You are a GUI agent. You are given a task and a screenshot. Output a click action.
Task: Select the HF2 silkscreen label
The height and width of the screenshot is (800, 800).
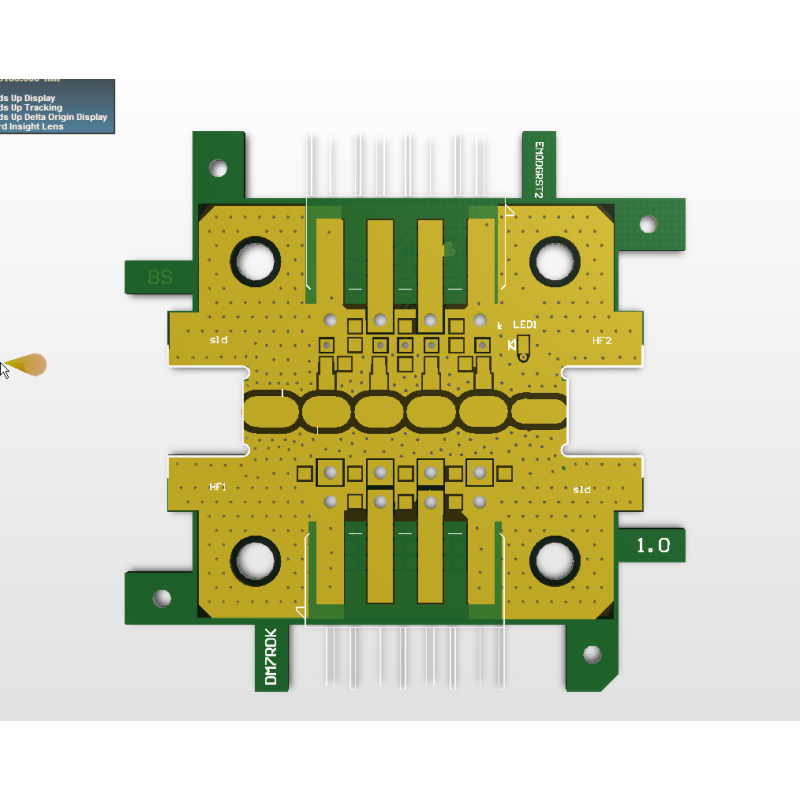point(602,341)
